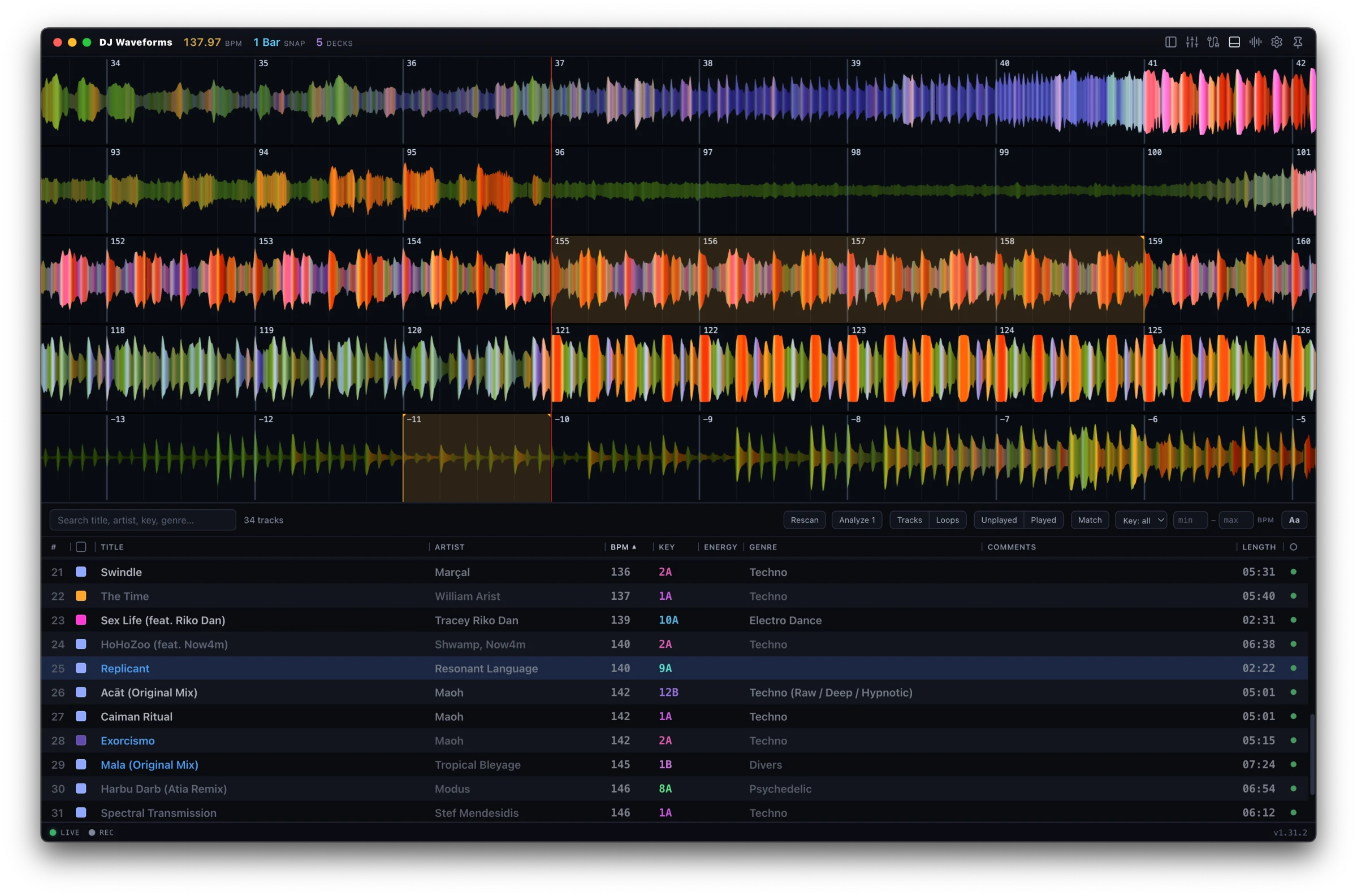Open the Key: all dropdown
Image resolution: width=1357 pixels, height=896 pixels.
tap(1140, 520)
